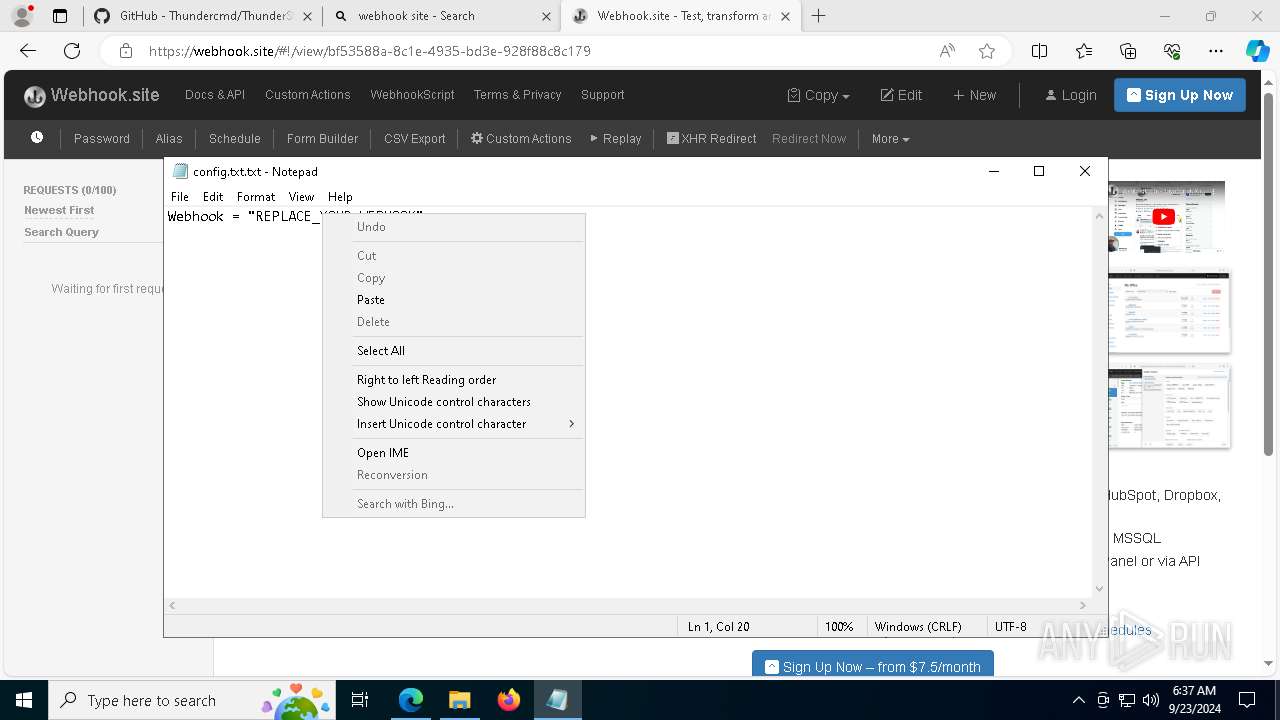The width and height of the screenshot is (1280, 720).
Task: Click the browser back arrow
Action: tap(28, 51)
